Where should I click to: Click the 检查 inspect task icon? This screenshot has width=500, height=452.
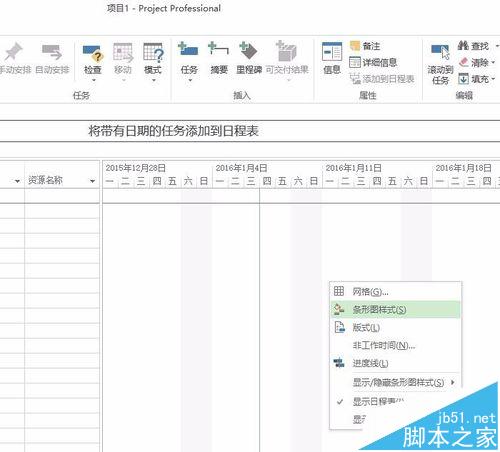click(92, 63)
